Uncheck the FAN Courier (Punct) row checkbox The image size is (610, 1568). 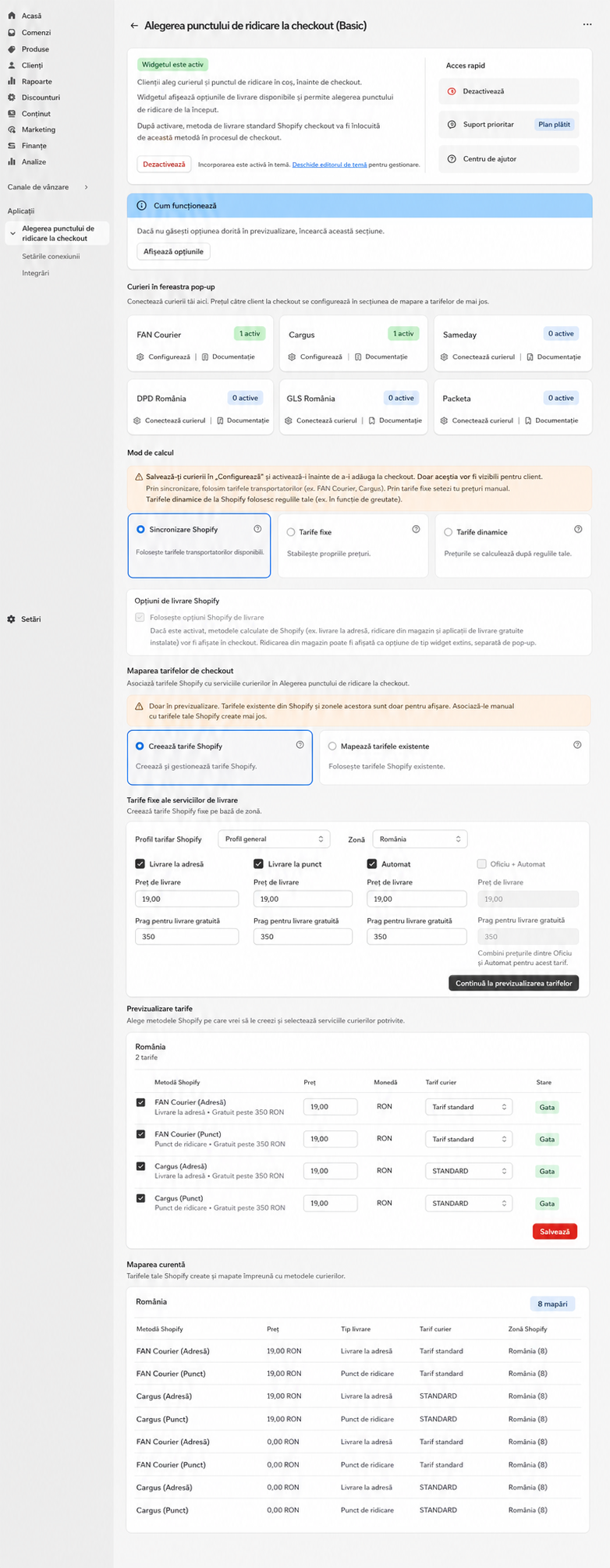141,1134
